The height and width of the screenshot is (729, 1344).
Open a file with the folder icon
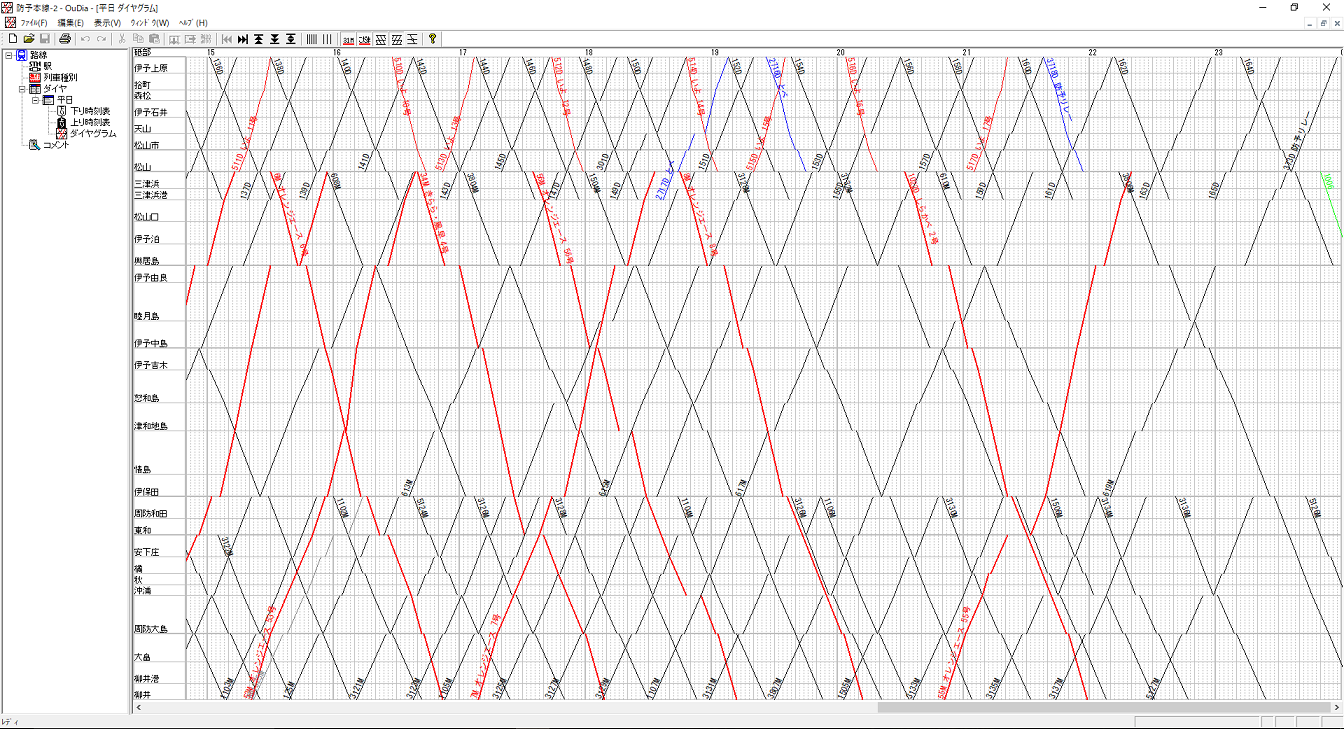coord(29,39)
